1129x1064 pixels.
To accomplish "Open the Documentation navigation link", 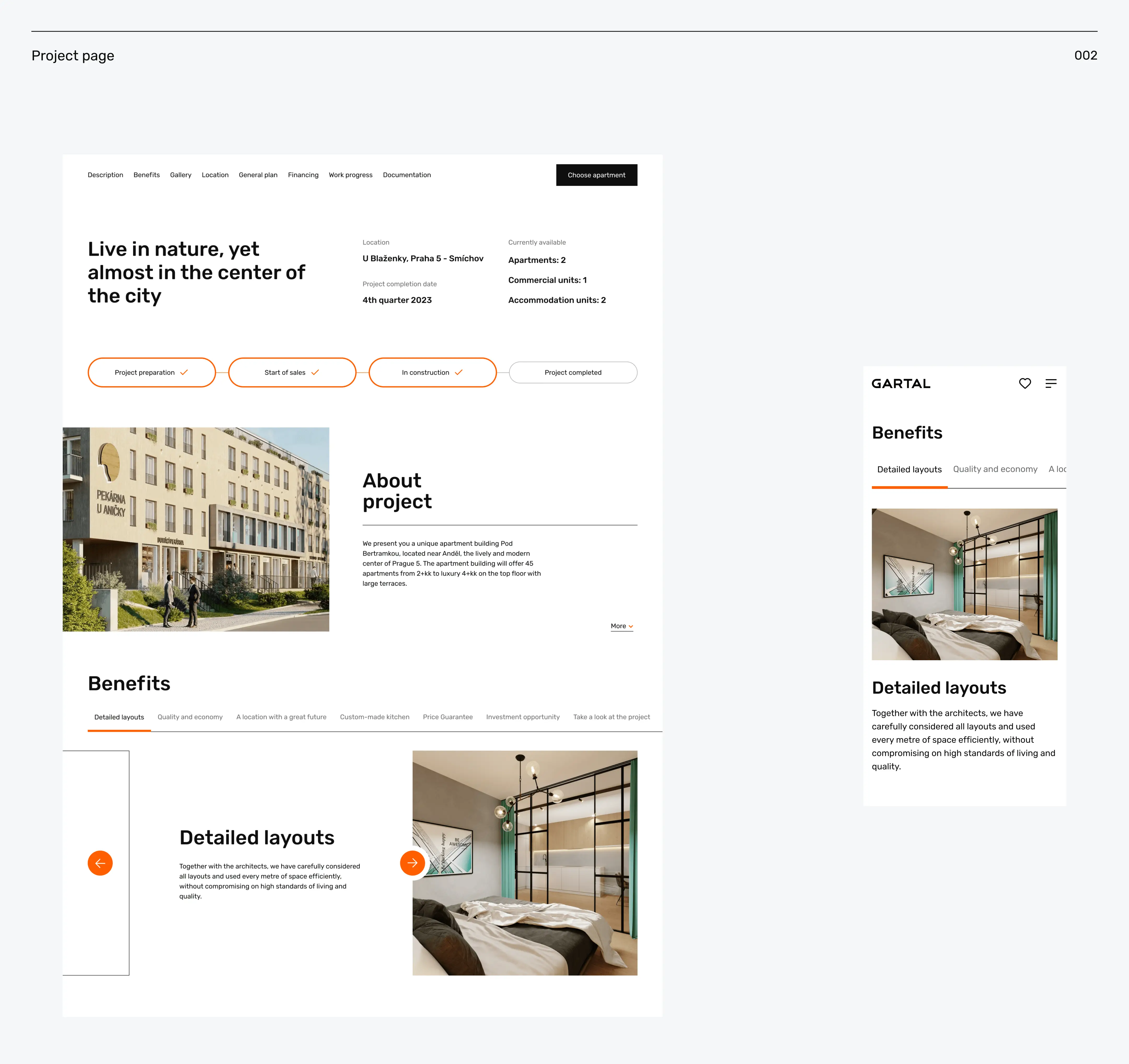I will point(407,175).
